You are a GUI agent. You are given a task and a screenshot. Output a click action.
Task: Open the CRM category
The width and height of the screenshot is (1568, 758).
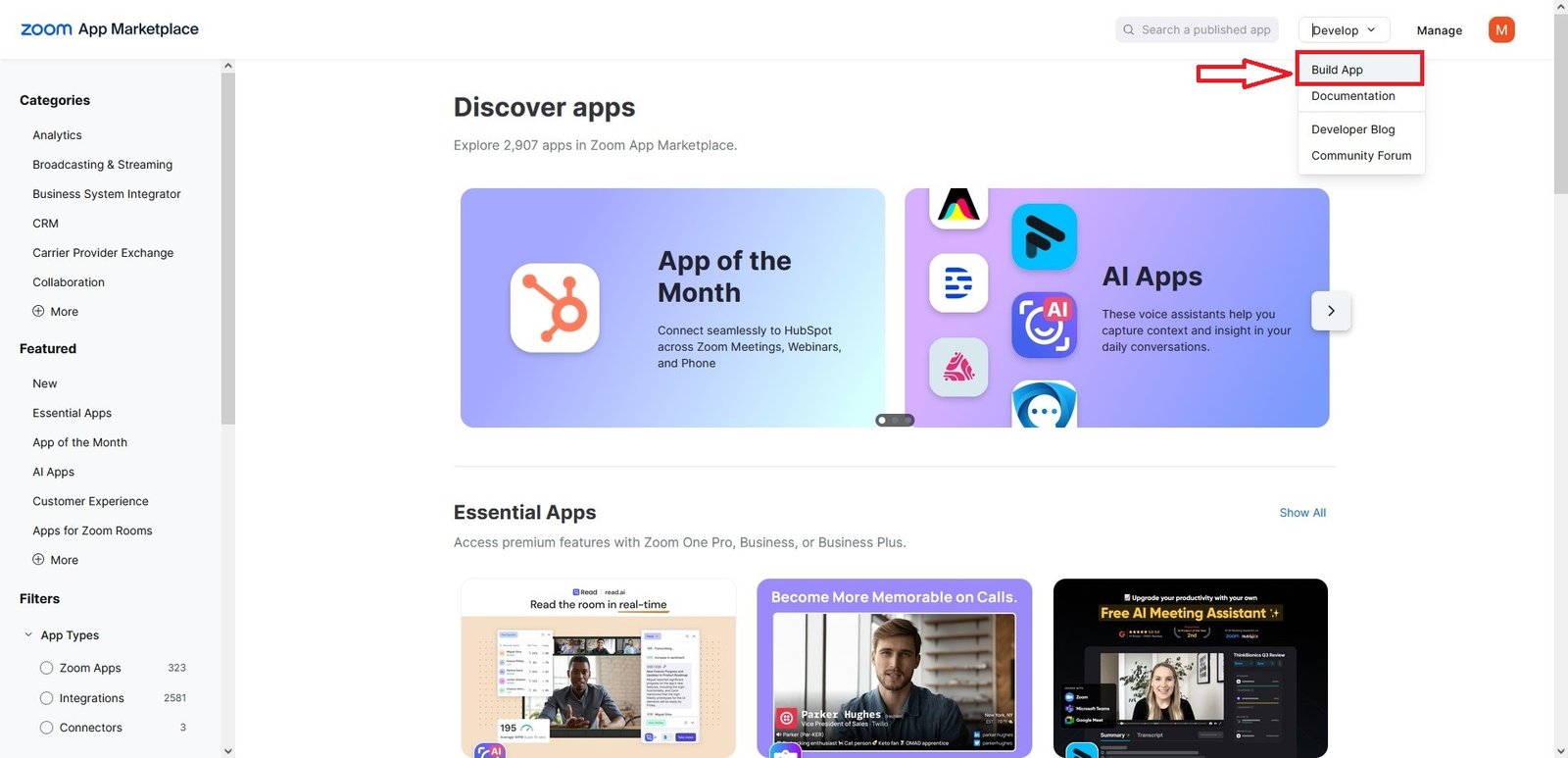(45, 224)
